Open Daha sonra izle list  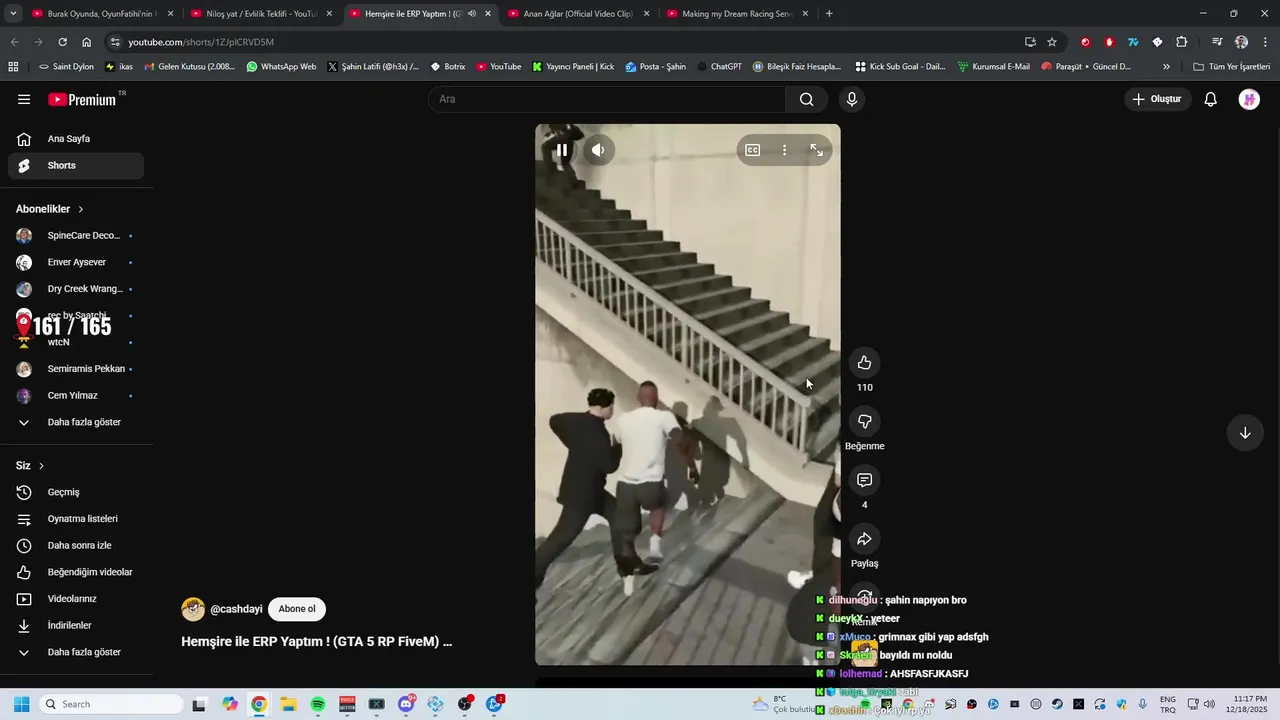tap(76, 545)
